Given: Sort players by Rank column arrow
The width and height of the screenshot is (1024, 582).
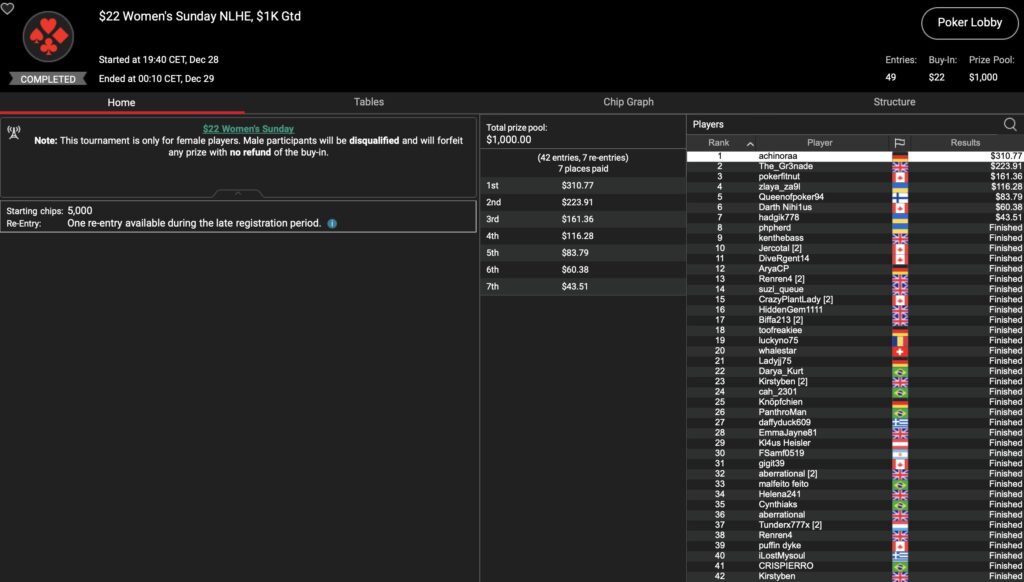Looking at the screenshot, I should point(750,143).
